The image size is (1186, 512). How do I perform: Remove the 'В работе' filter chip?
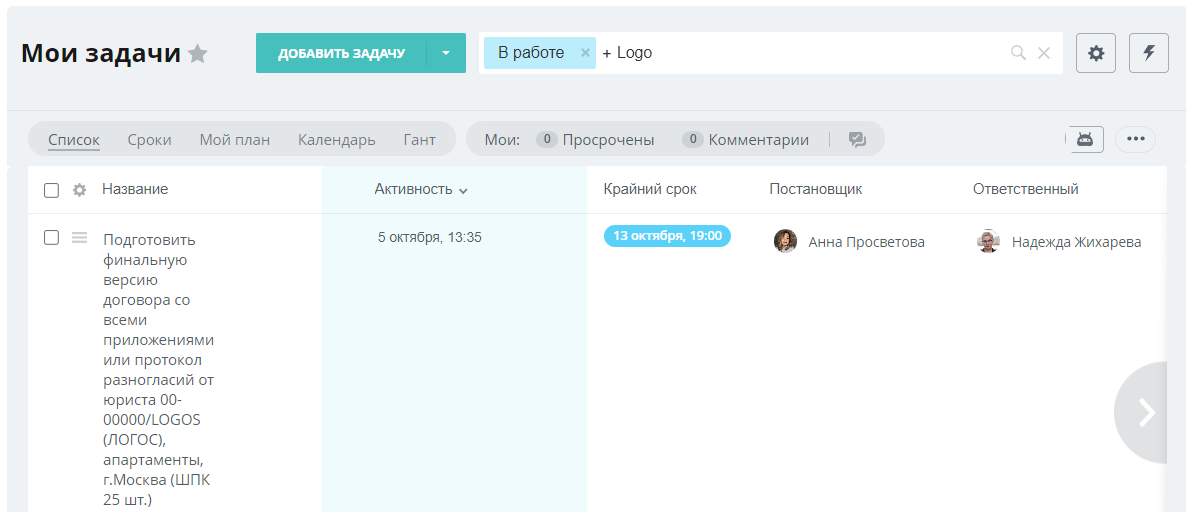coord(585,53)
